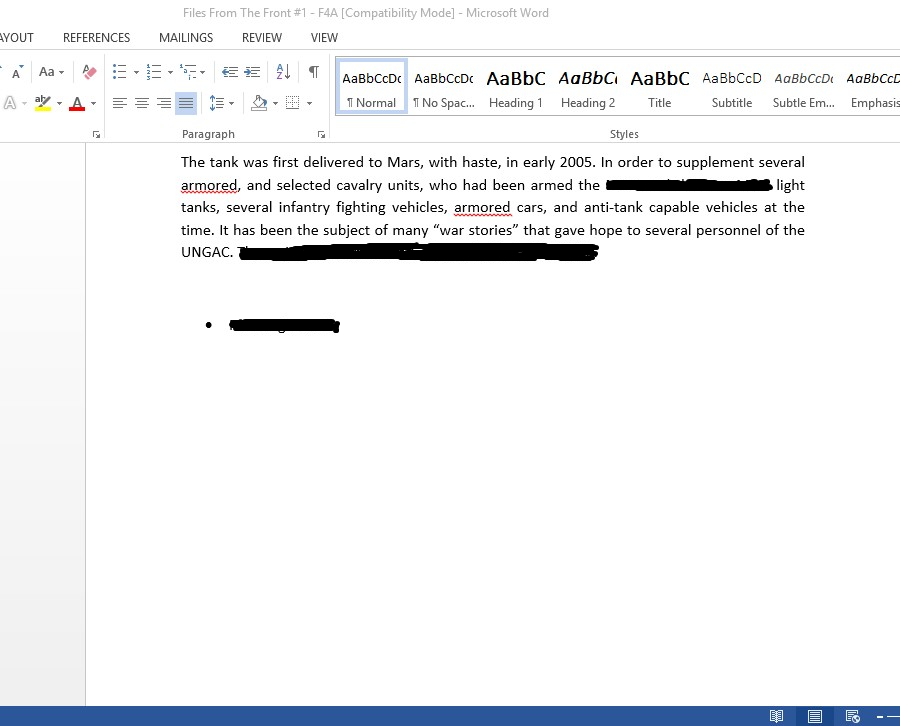901x727 pixels.
Task: Apply the Title style
Action: tap(659, 87)
